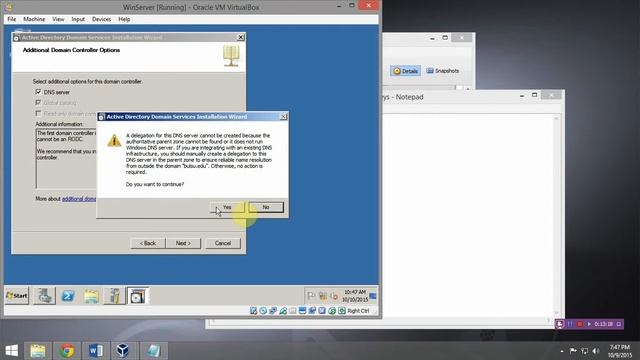Toggle the DNS server checkbox

[x=38, y=92]
